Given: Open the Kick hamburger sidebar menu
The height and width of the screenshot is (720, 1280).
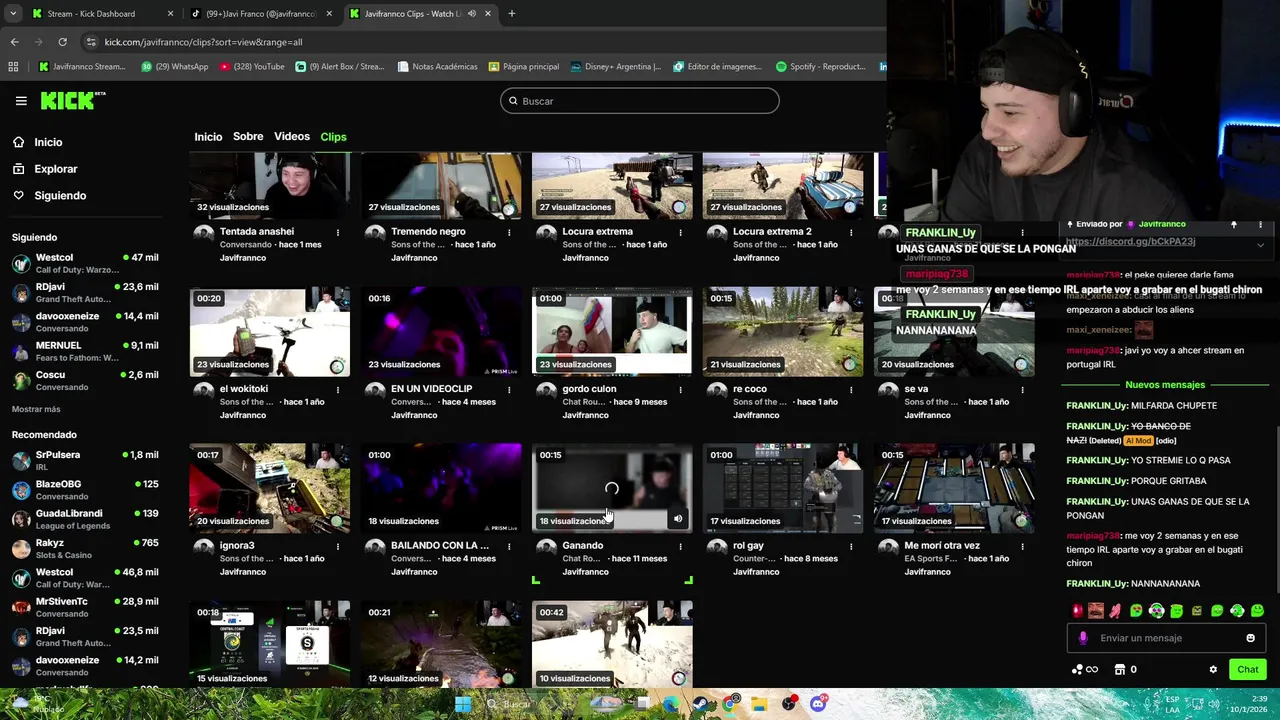Looking at the screenshot, I should [x=21, y=101].
